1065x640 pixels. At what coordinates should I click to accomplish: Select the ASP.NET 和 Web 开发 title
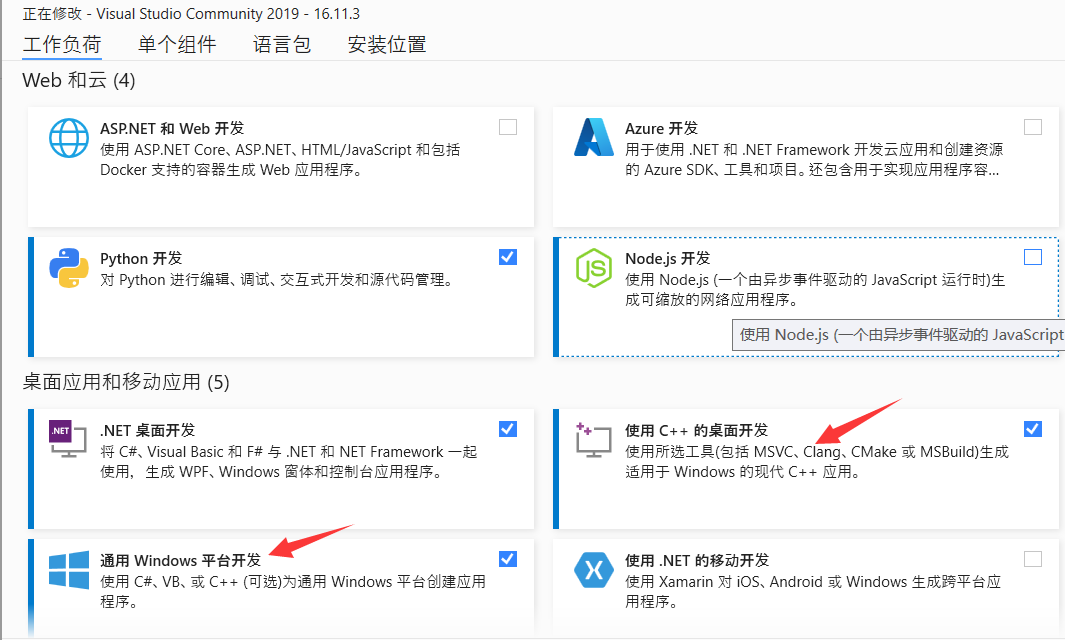[x=172, y=128]
